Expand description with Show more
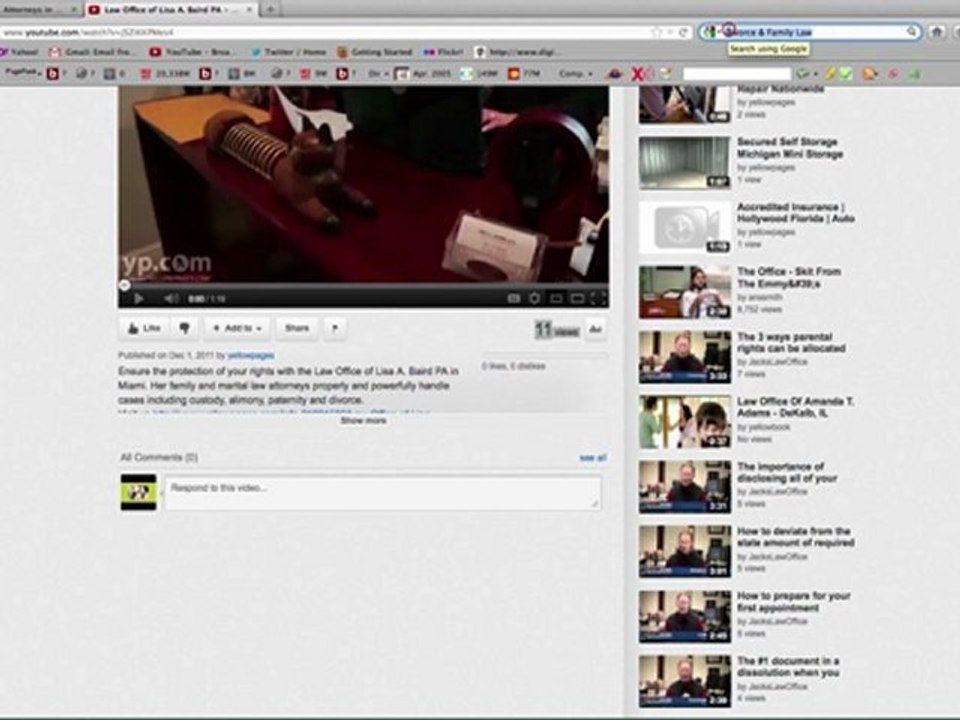Screen dimensions: 960x720 363,421
